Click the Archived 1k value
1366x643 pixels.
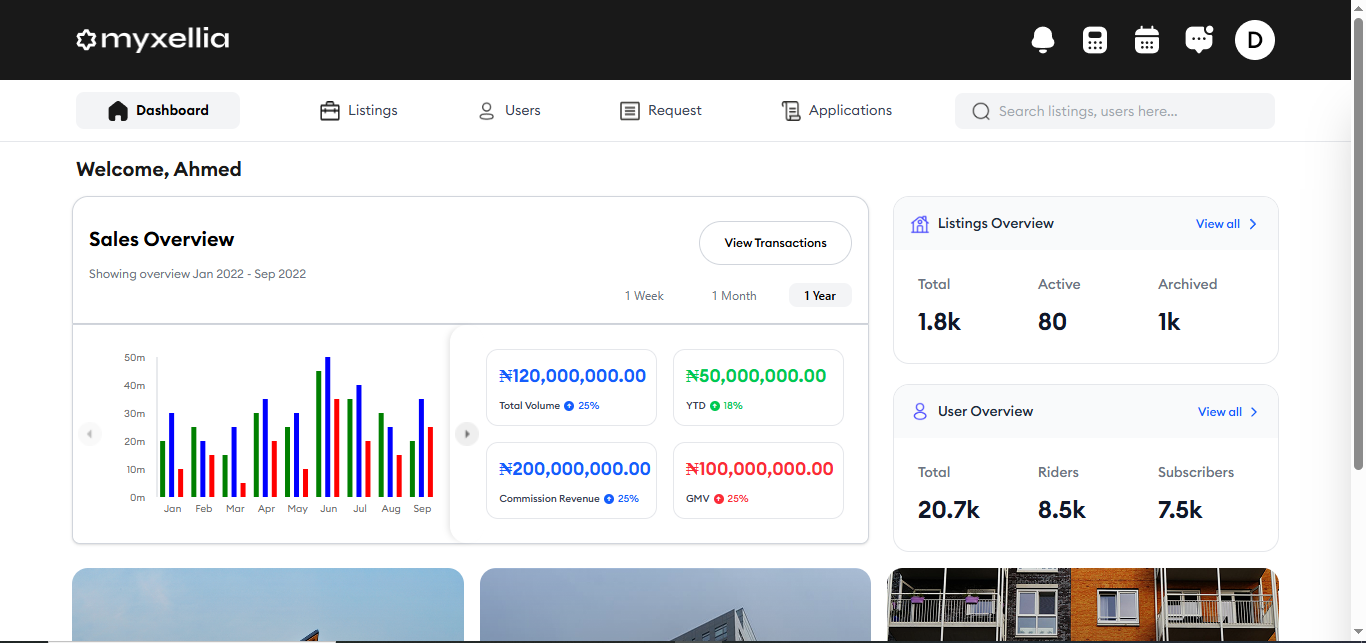pos(1169,322)
